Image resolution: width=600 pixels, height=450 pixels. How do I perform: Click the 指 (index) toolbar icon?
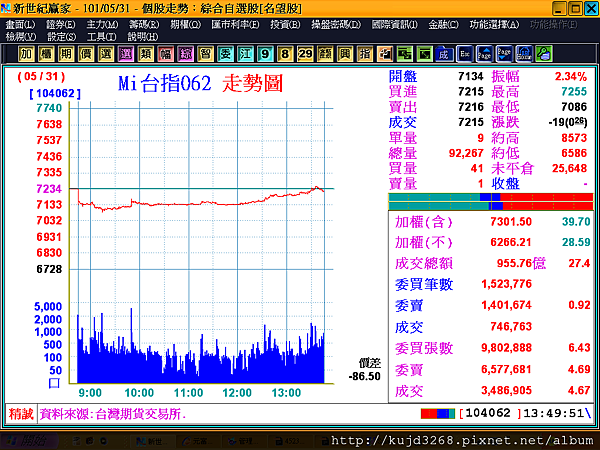pyautogui.click(x=365, y=54)
